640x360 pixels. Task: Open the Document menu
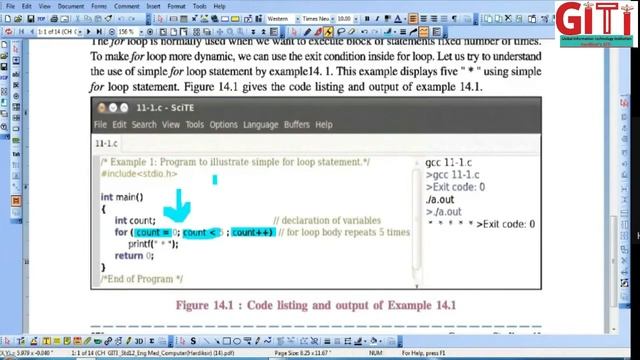(x=71, y=6)
